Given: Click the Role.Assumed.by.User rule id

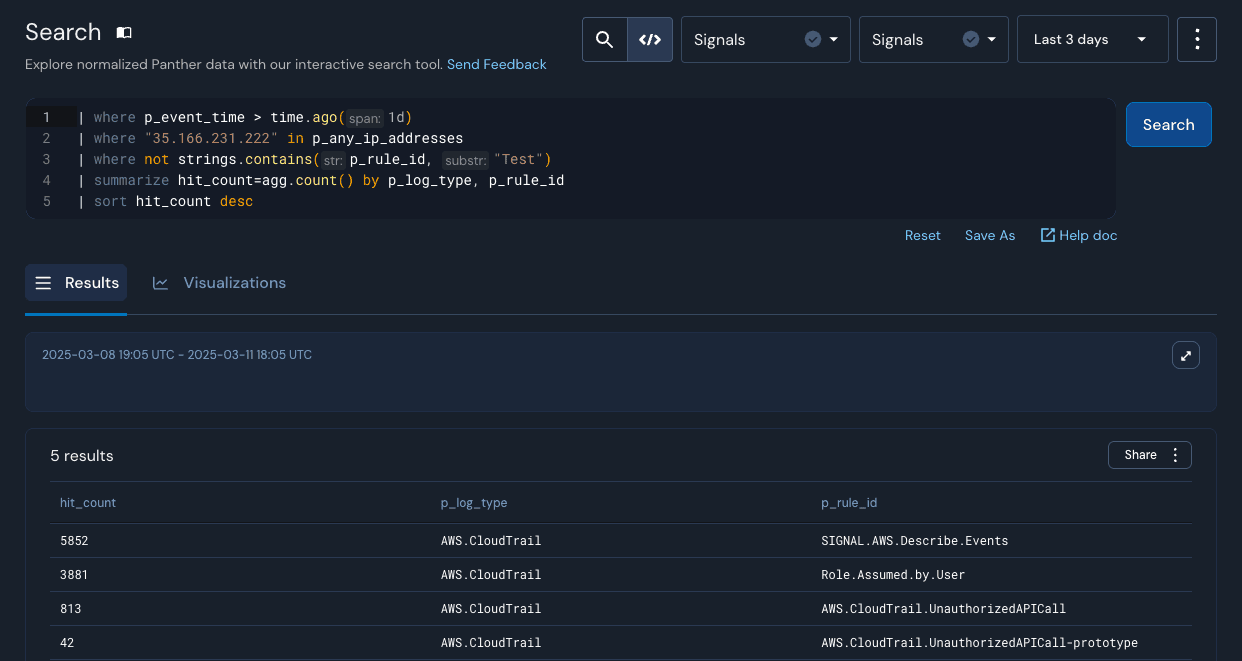Looking at the screenshot, I should pos(893,575).
